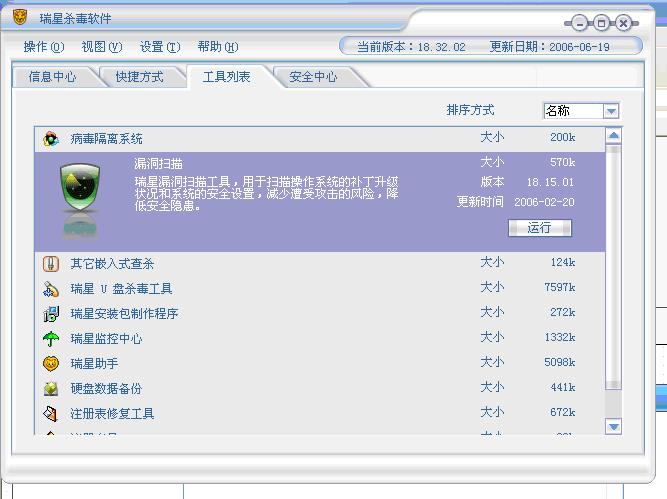667x499 pixels.
Task: Open the 视图(V) menu
Action: point(102,47)
